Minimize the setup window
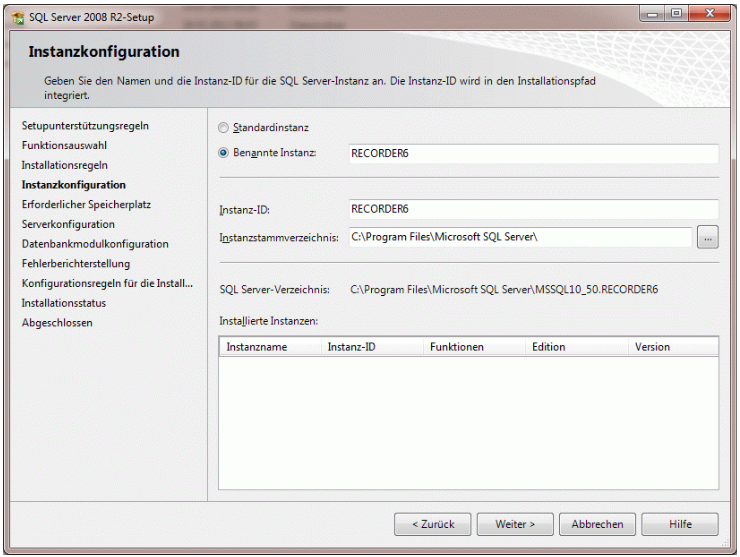Screen dimensions: 740x557 (x=653, y=14)
